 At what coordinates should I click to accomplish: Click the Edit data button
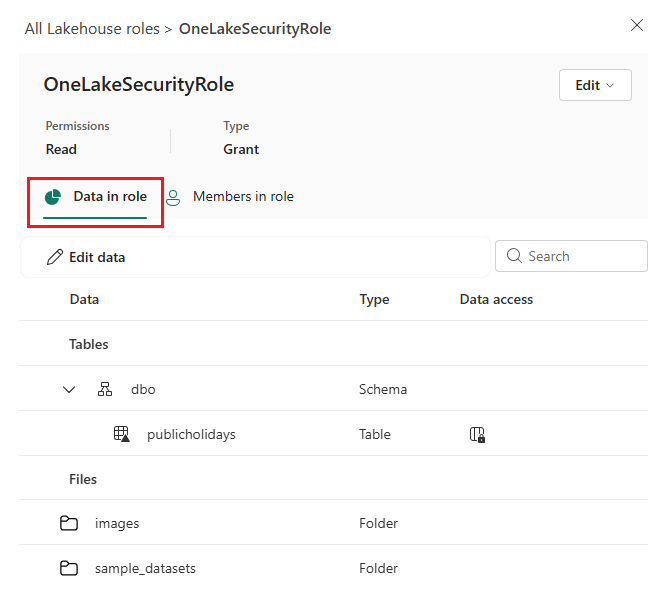coord(86,257)
